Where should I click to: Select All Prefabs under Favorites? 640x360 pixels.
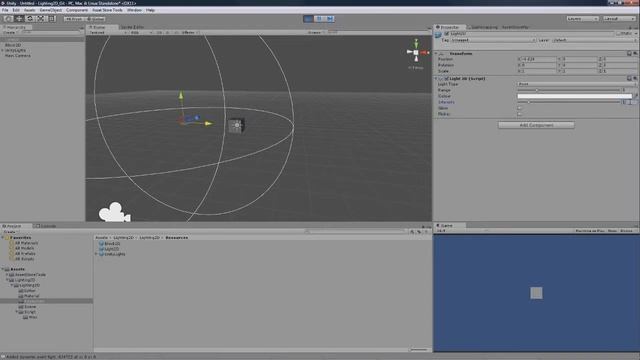[25, 253]
